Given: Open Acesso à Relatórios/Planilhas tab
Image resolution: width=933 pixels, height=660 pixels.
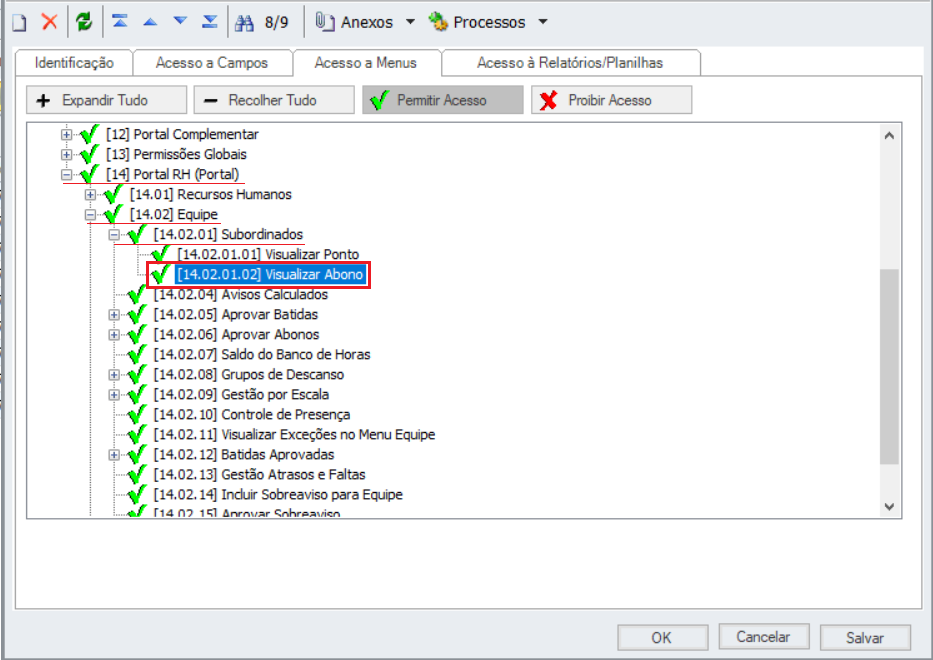Looking at the screenshot, I should point(570,62).
